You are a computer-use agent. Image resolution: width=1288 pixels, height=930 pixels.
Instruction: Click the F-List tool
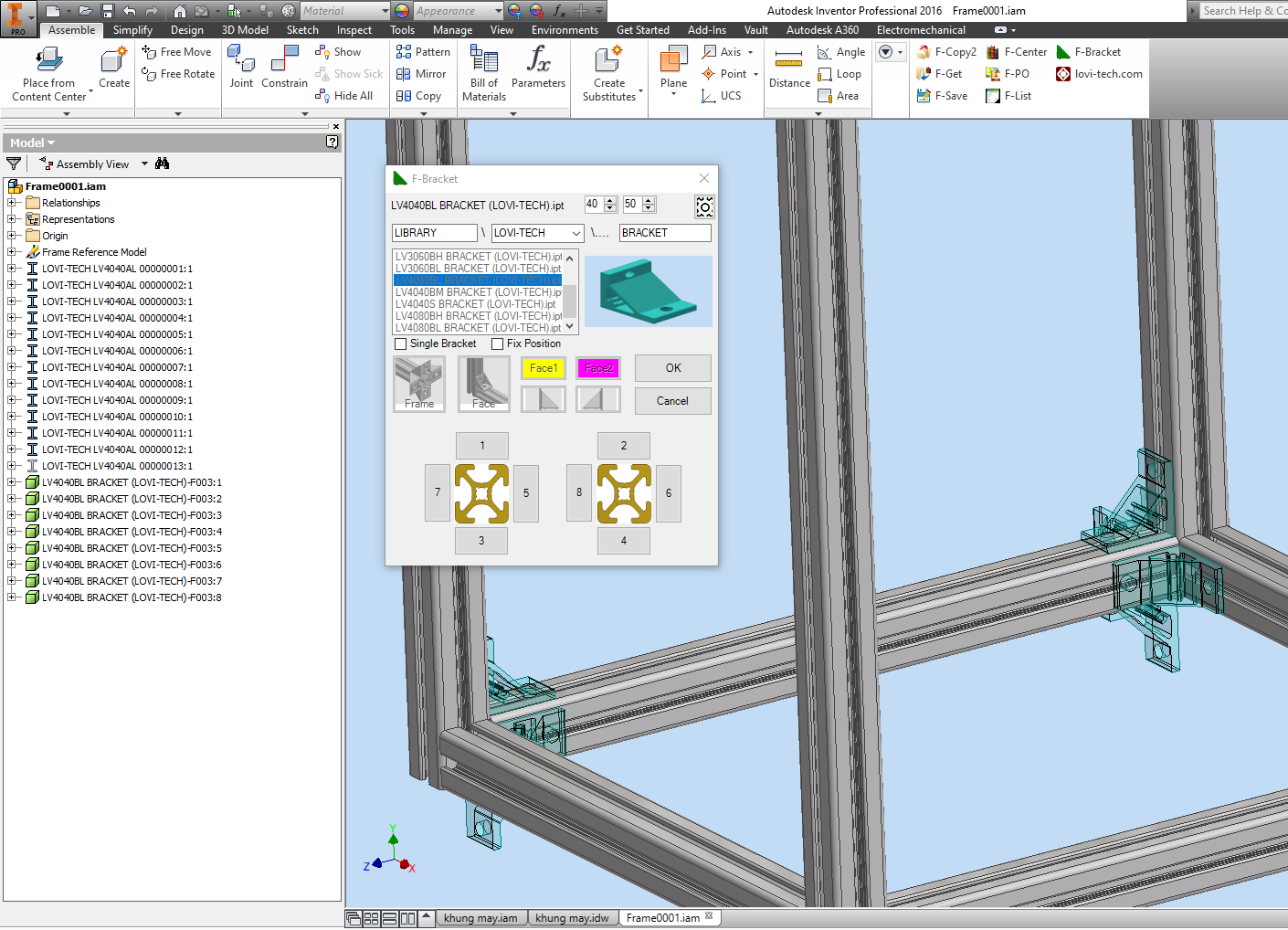pos(1008,96)
